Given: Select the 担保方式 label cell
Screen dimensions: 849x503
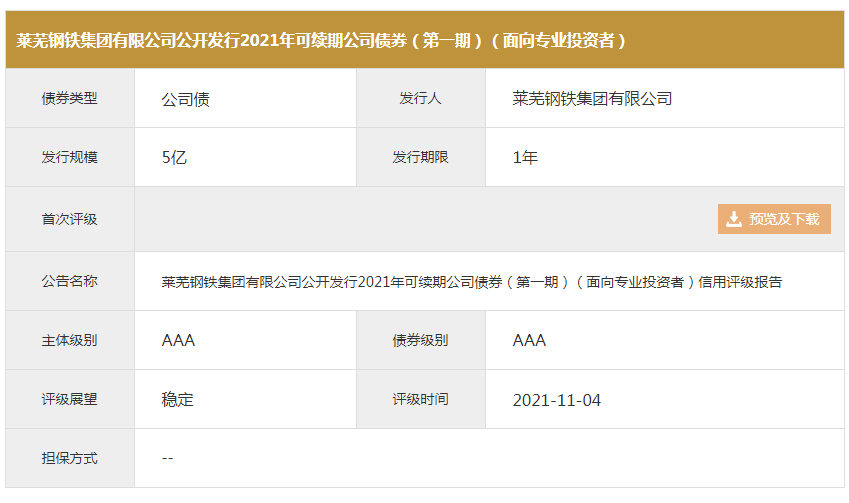Looking at the screenshot, I should tap(70, 458).
